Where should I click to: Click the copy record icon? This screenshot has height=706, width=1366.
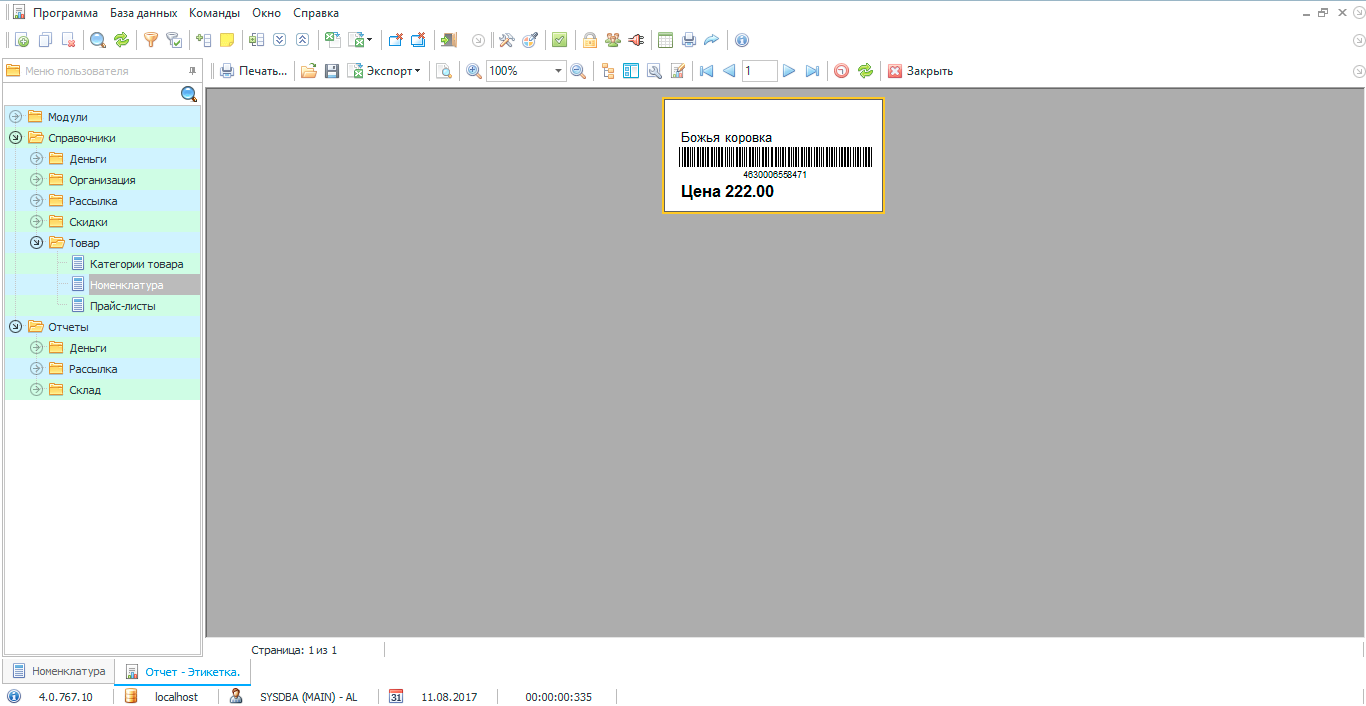pos(45,40)
